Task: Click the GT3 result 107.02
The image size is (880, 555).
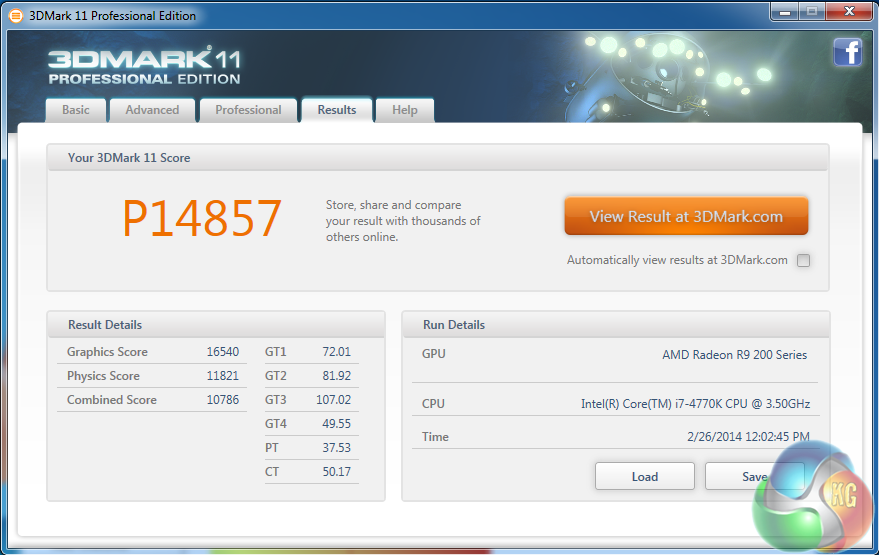Action: (333, 400)
